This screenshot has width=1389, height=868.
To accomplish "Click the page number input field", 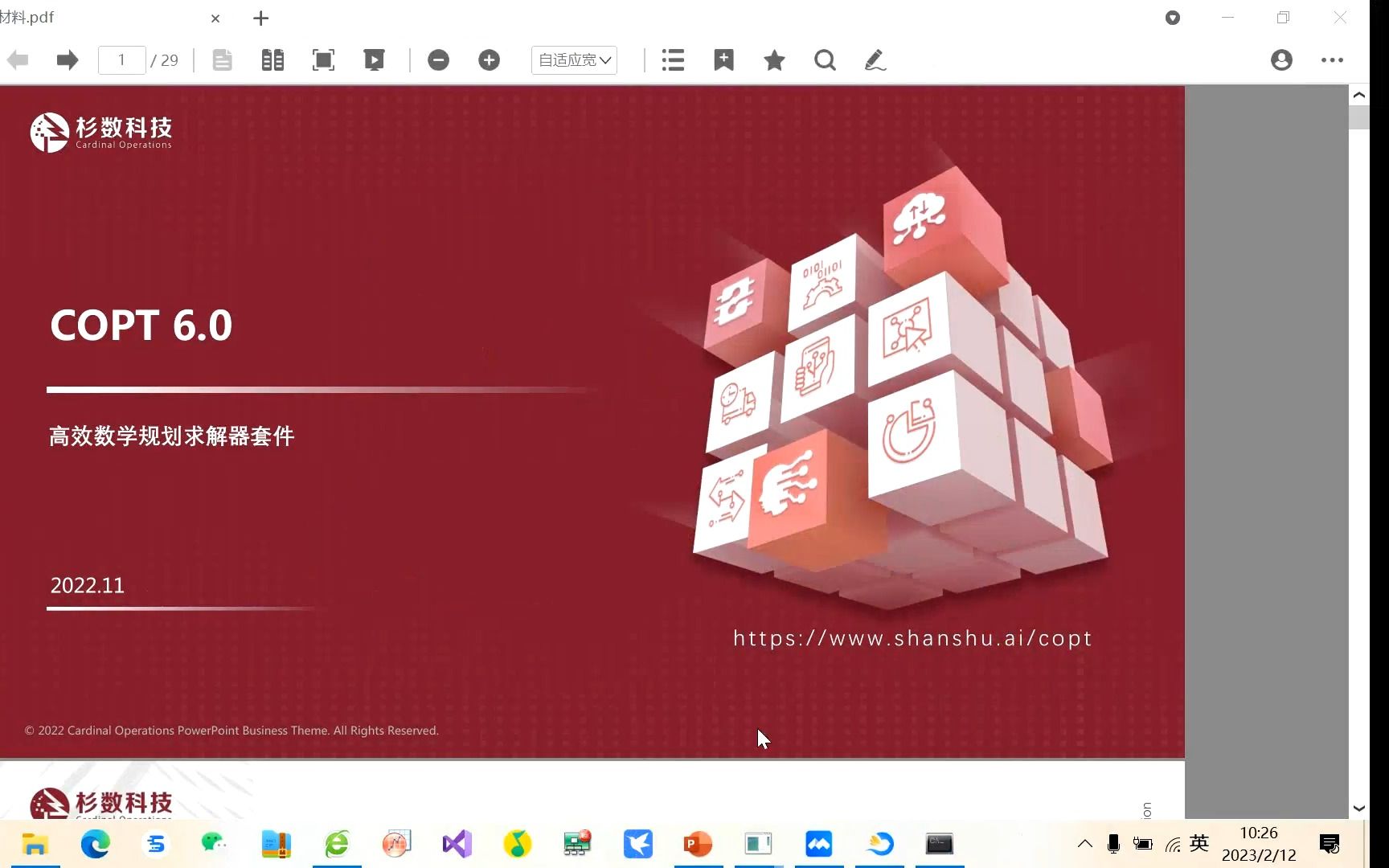I will (121, 60).
